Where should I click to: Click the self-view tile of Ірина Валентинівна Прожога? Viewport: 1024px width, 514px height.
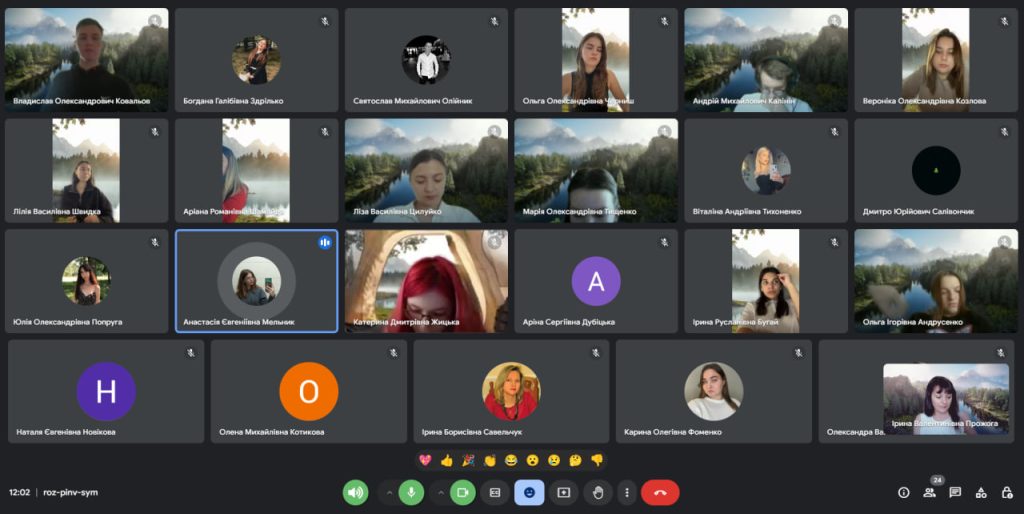945,398
